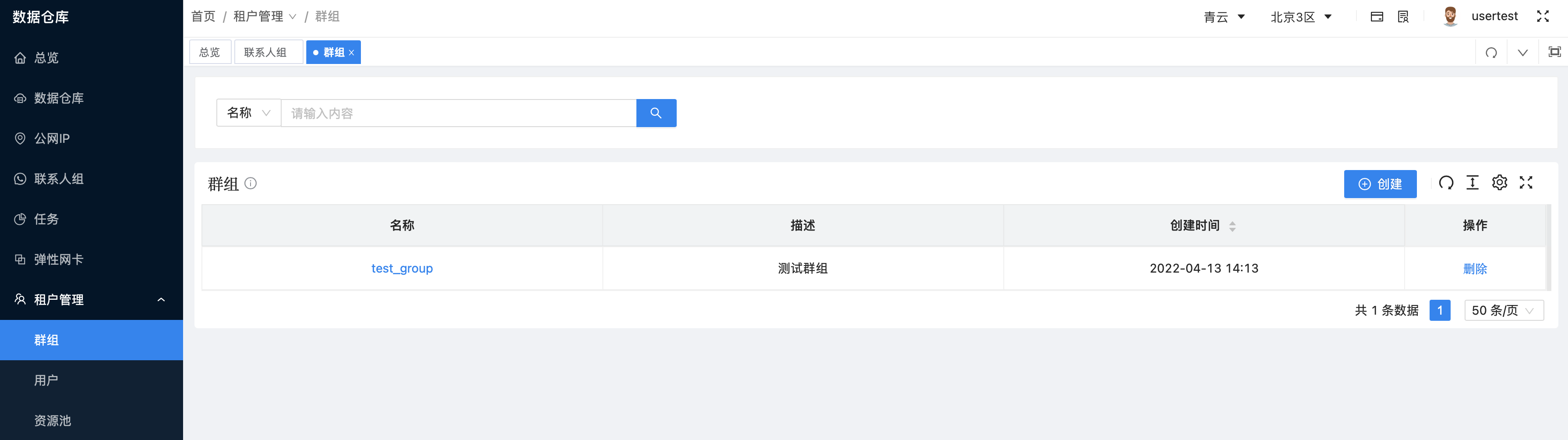Open the billing card icon in the header
Image resolution: width=1568 pixels, height=440 pixels.
(1377, 16)
